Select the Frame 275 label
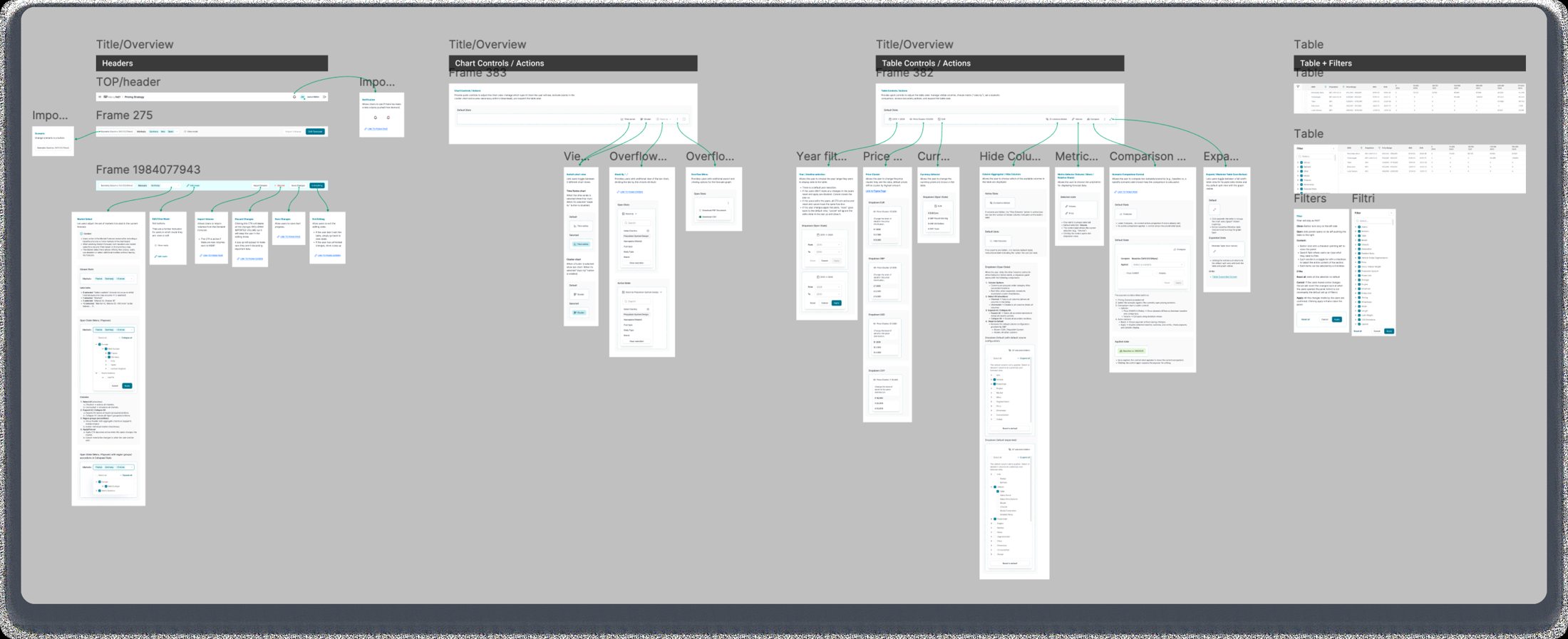 (124, 115)
